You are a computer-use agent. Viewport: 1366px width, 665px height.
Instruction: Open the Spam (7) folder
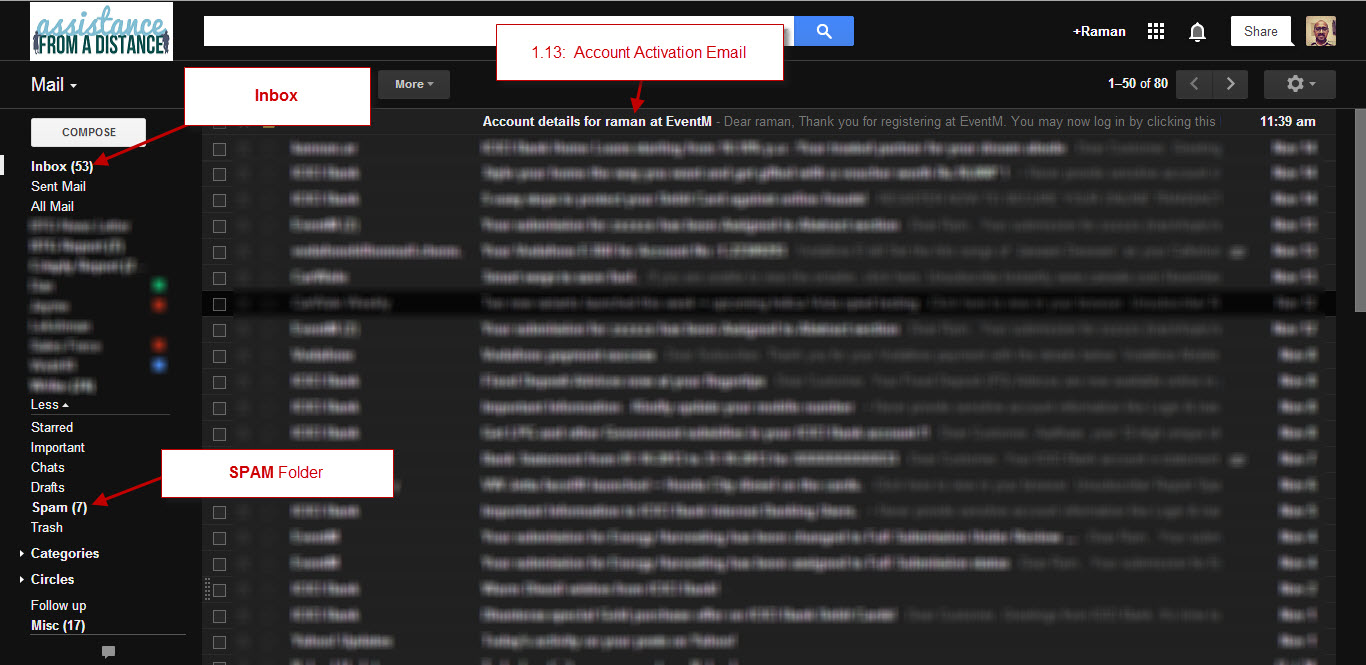coord(59,508)
